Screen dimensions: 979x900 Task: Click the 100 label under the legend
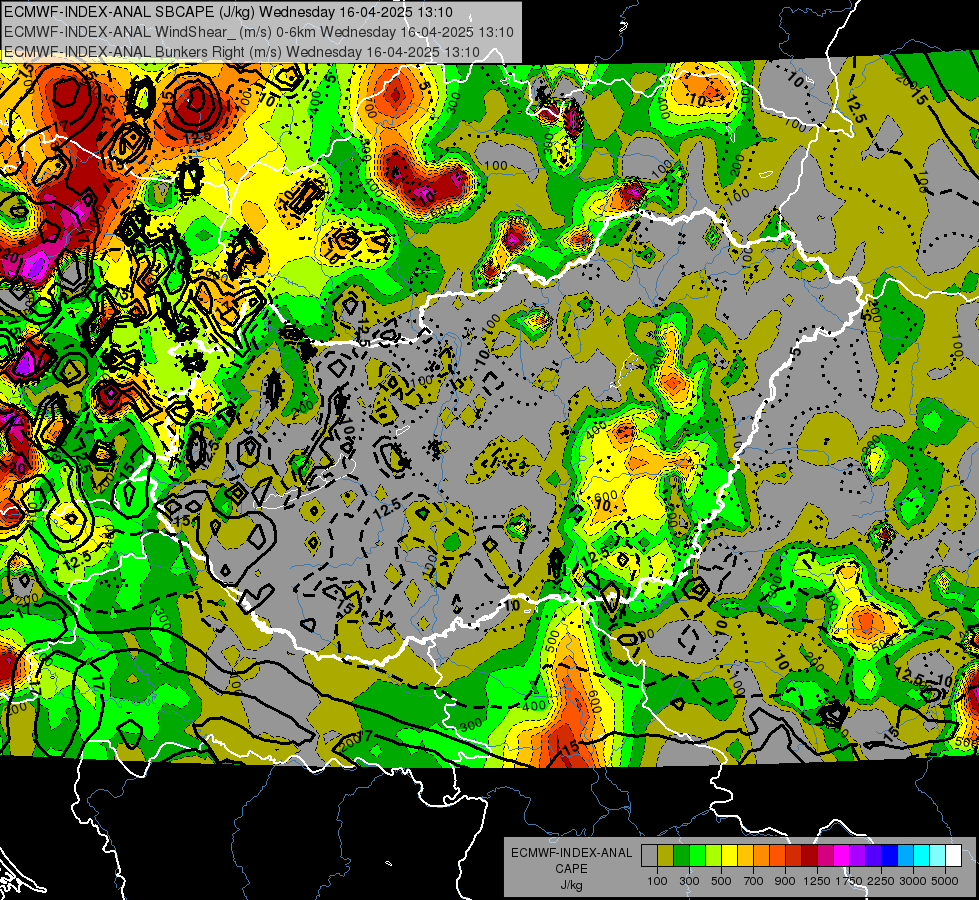point(657,881)
